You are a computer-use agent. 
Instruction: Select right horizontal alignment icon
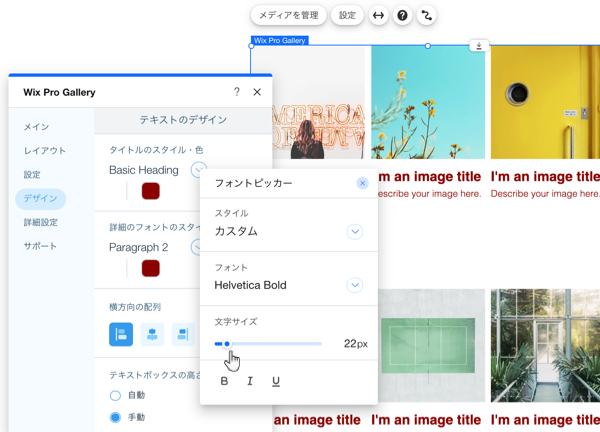click(183, 334)
